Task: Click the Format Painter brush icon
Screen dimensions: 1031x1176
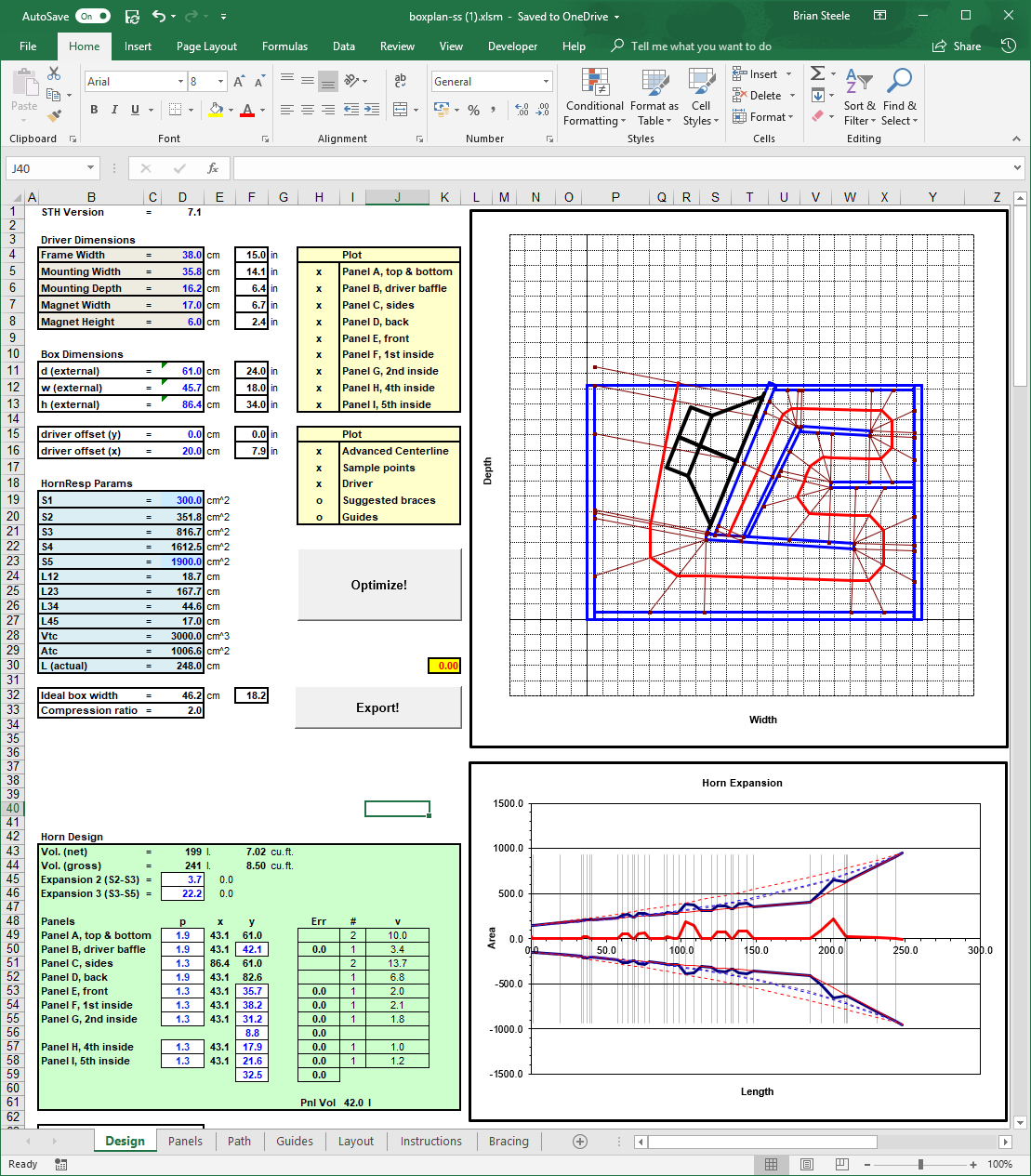Action: [x=54, y=116]
